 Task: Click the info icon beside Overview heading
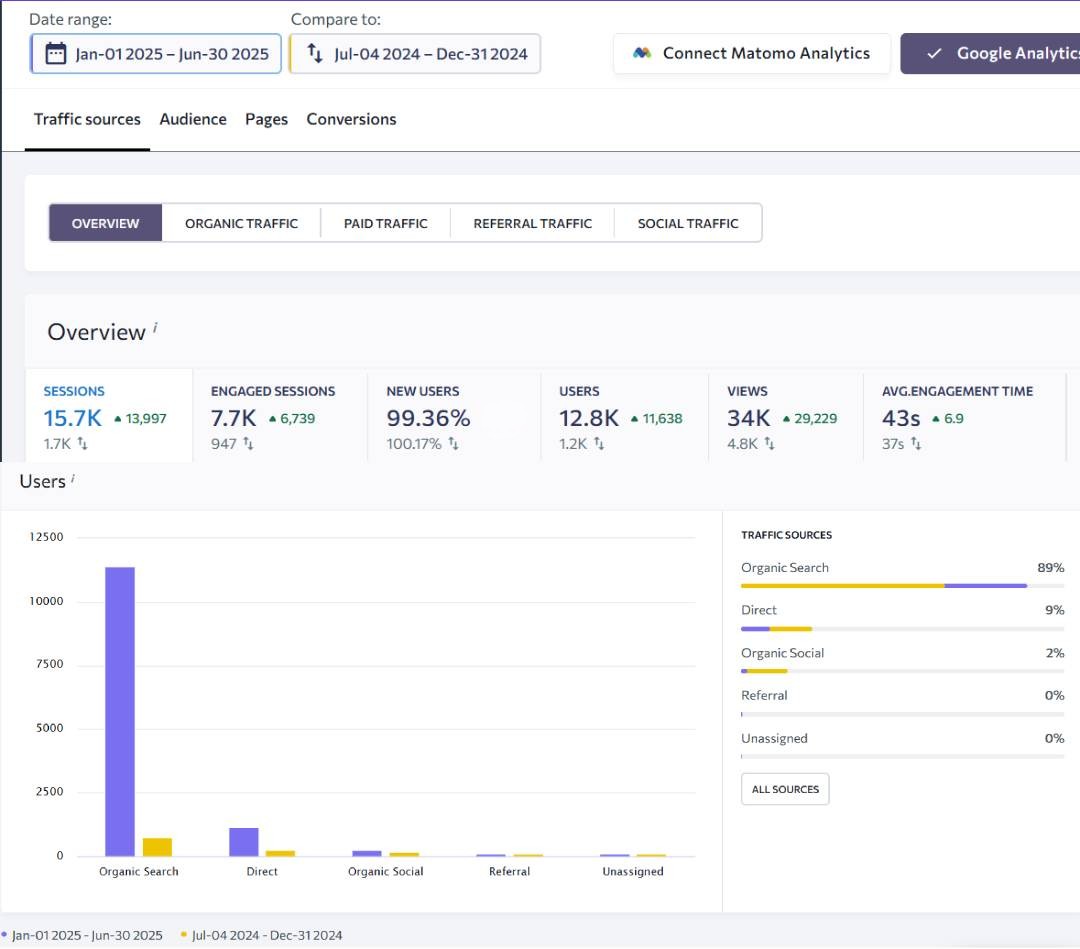156,327
